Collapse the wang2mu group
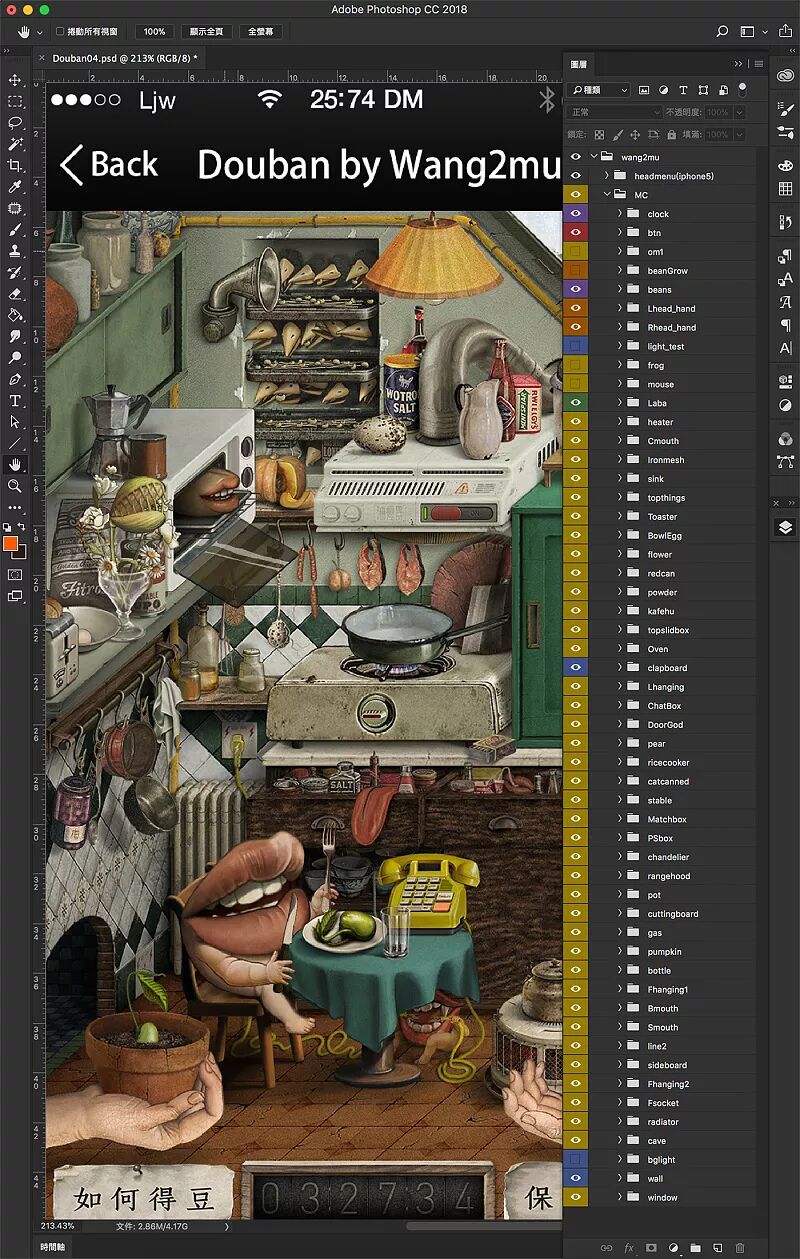Viewport: 800px width, 1259px height. 594,157
